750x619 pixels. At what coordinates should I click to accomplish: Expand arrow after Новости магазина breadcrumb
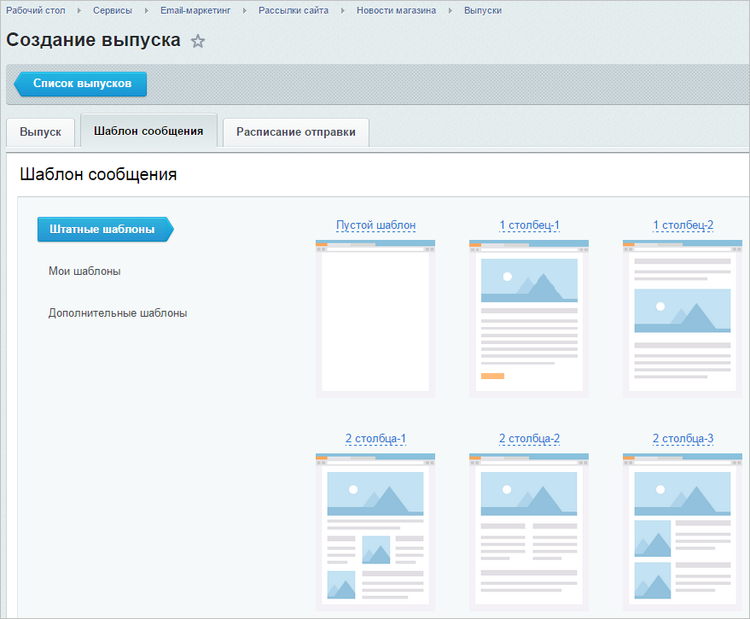point(450,11)
